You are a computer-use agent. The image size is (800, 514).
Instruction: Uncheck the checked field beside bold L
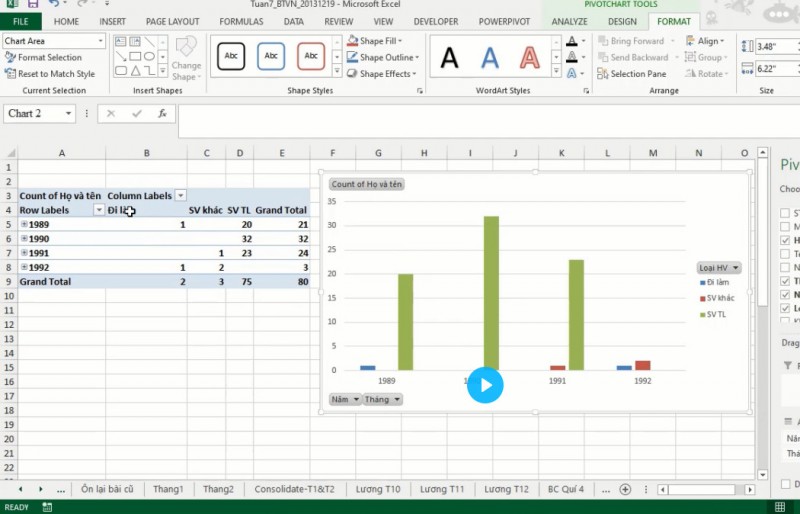click(x=785, y=308)
